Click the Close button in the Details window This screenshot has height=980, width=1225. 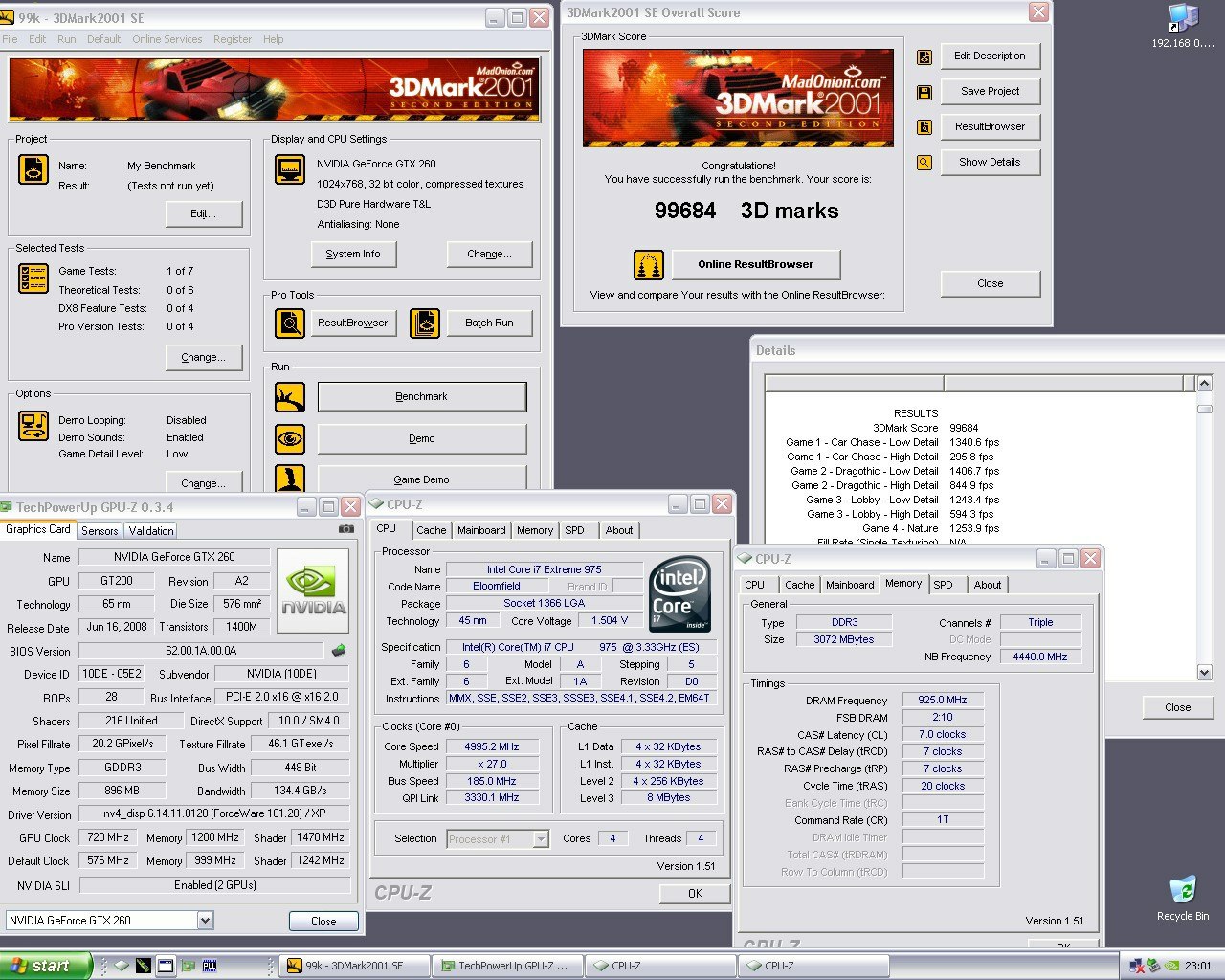[1178, 707]
